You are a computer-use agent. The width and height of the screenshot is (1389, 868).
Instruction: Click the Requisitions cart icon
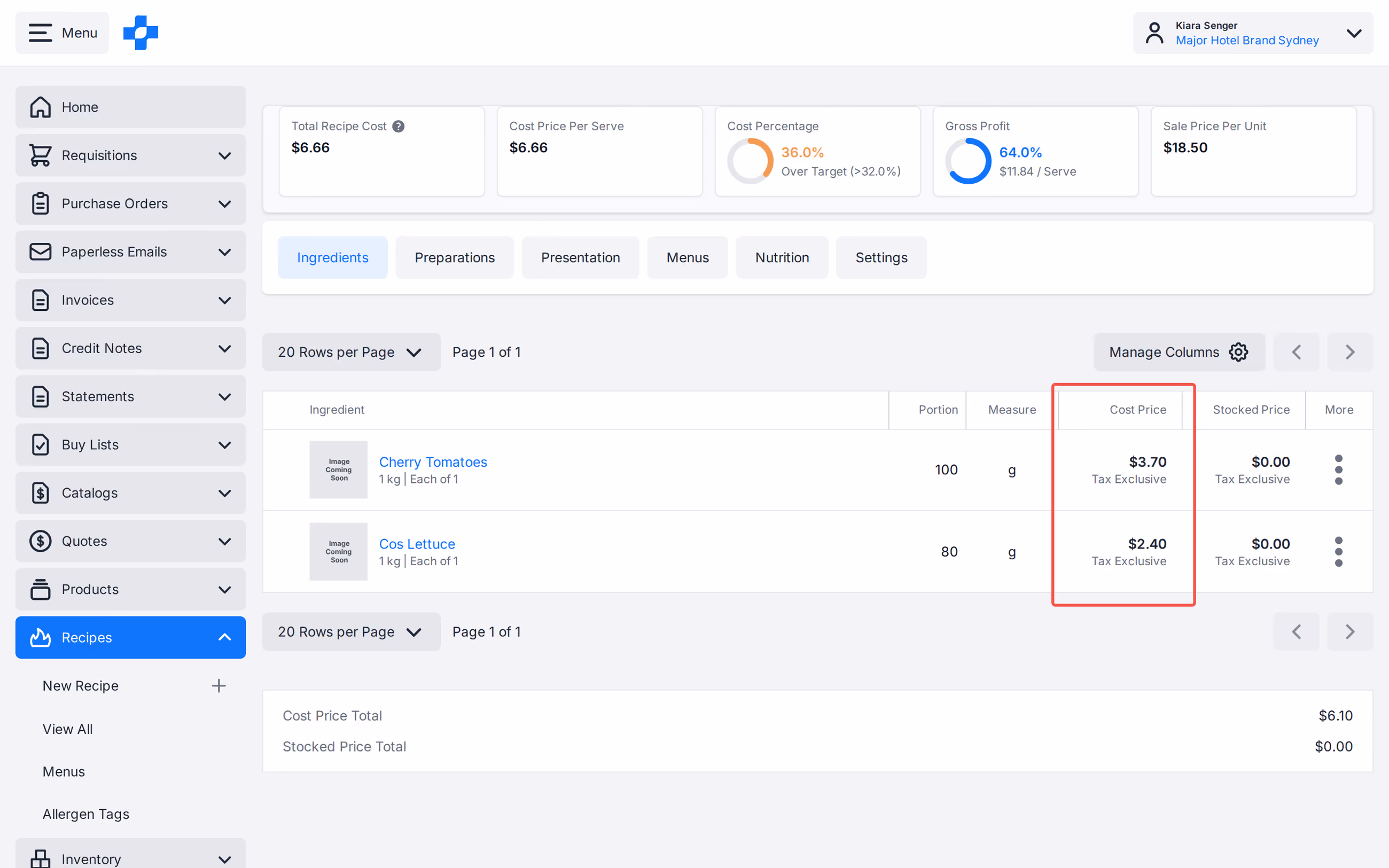pyautogui.click(x=40, y=155)
